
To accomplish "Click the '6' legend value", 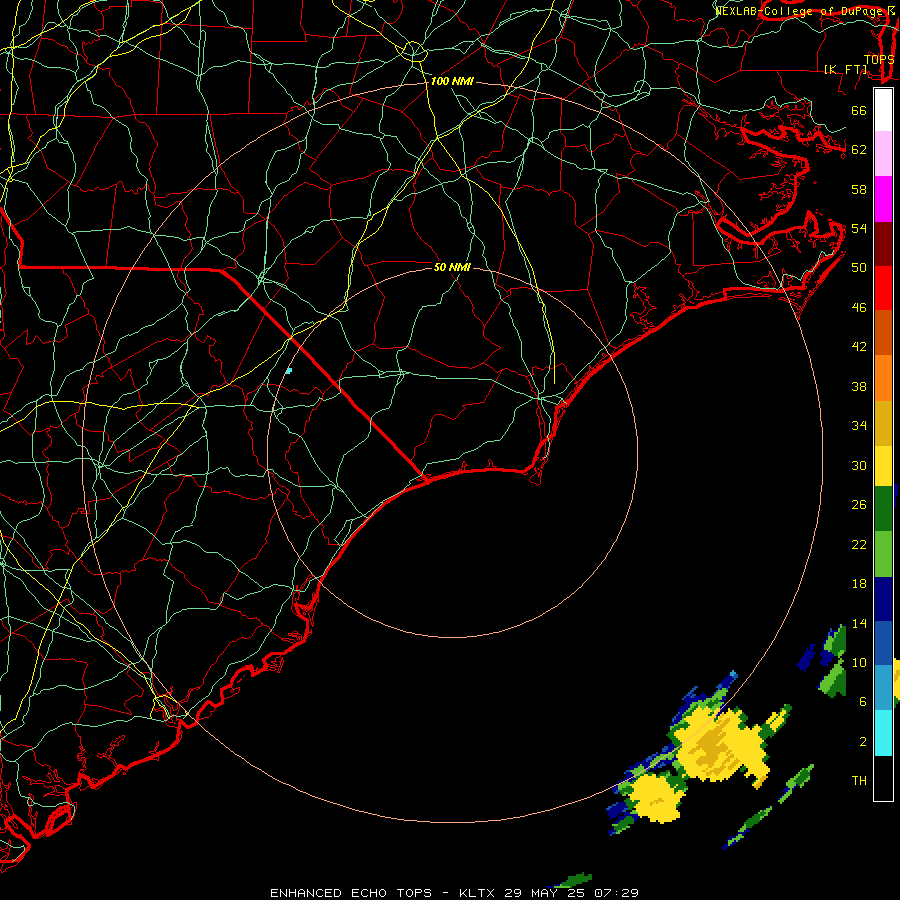I will [863, 702].
